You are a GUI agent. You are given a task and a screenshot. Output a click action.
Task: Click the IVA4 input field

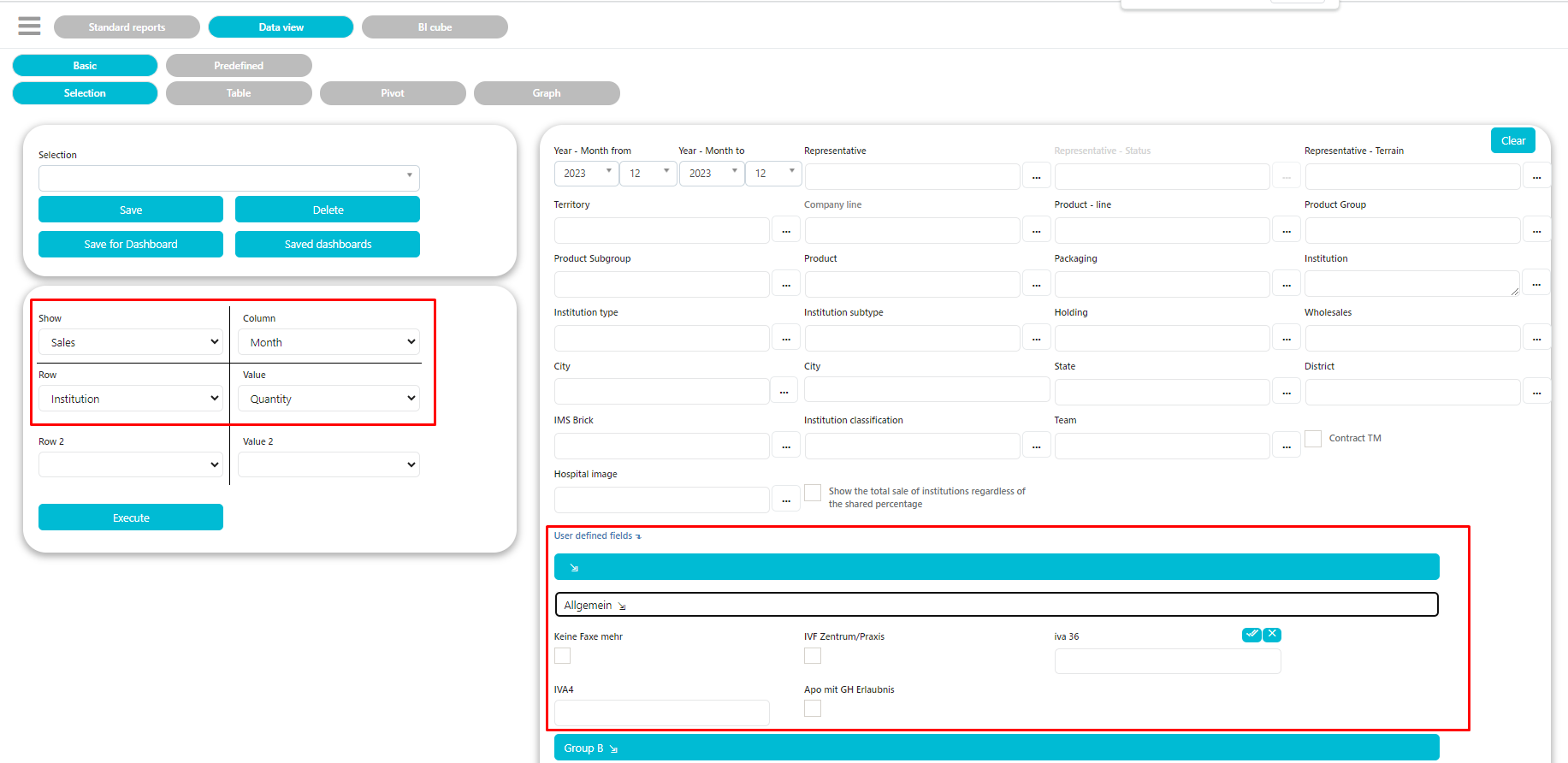661,712
